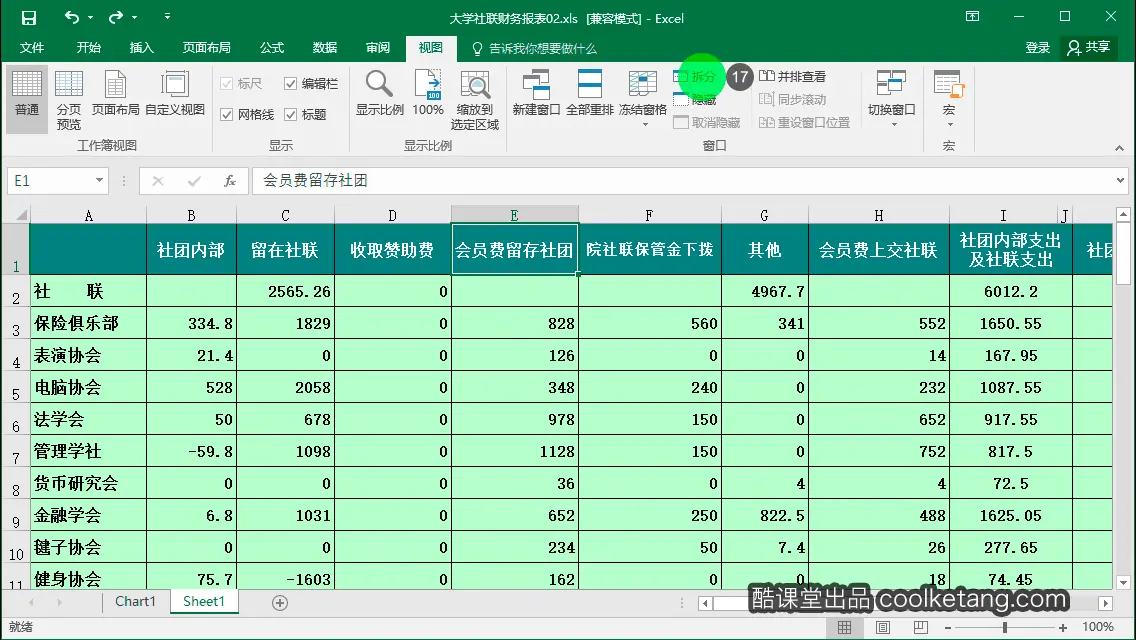Screen dimensions: 1136x640
Task: Switch to Page Layout view
Action: pyautogui.click(x=115, y=93)
